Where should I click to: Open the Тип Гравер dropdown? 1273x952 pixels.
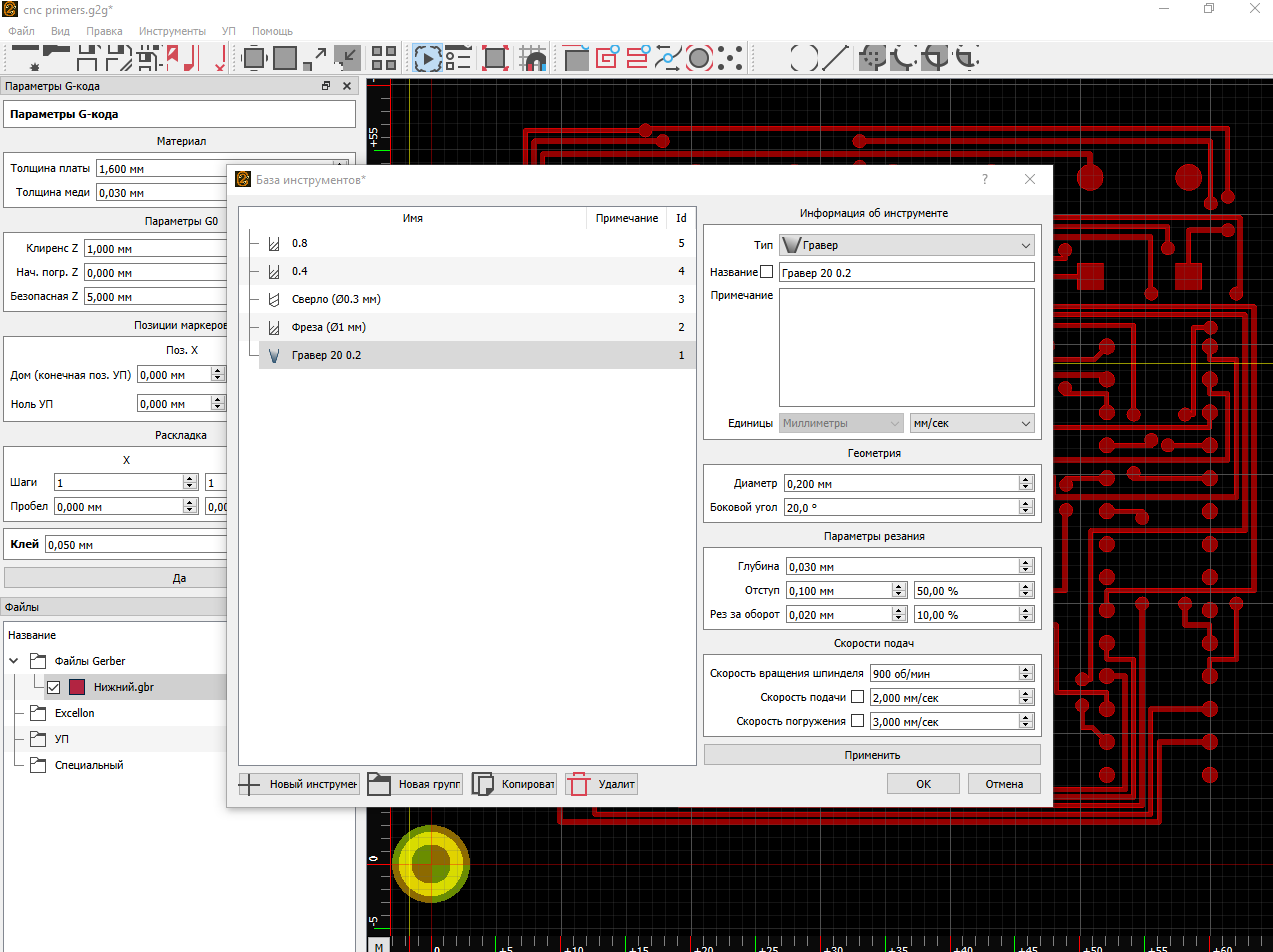tap(907, 245)
